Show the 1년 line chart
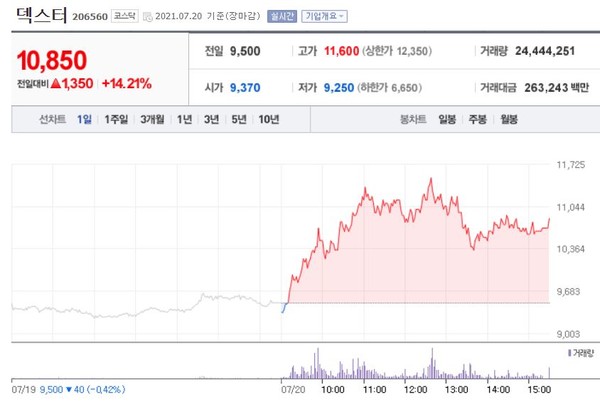The image size is (600, 407). (184, 120)
